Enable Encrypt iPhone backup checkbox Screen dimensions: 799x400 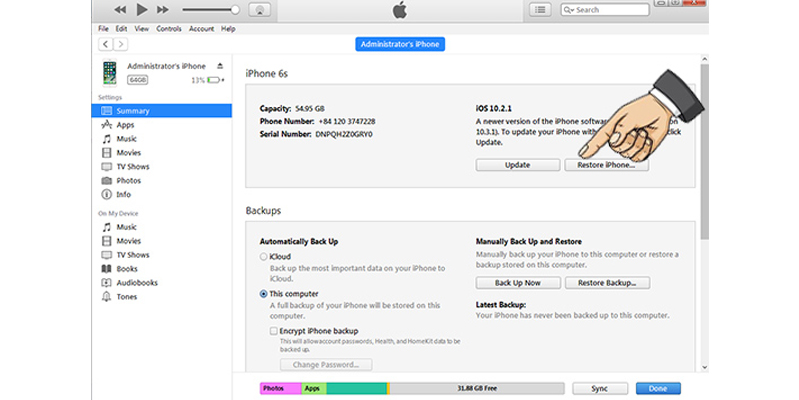274,330
